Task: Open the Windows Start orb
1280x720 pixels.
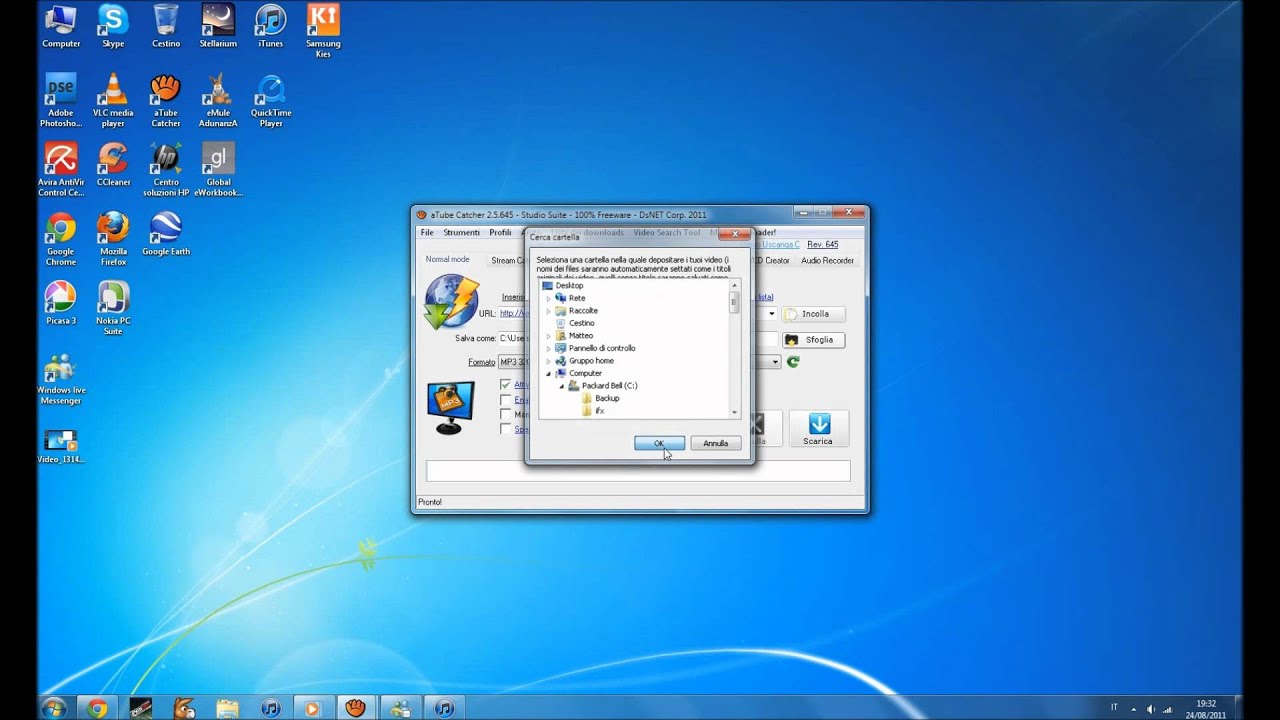Action: pos(54,708)
